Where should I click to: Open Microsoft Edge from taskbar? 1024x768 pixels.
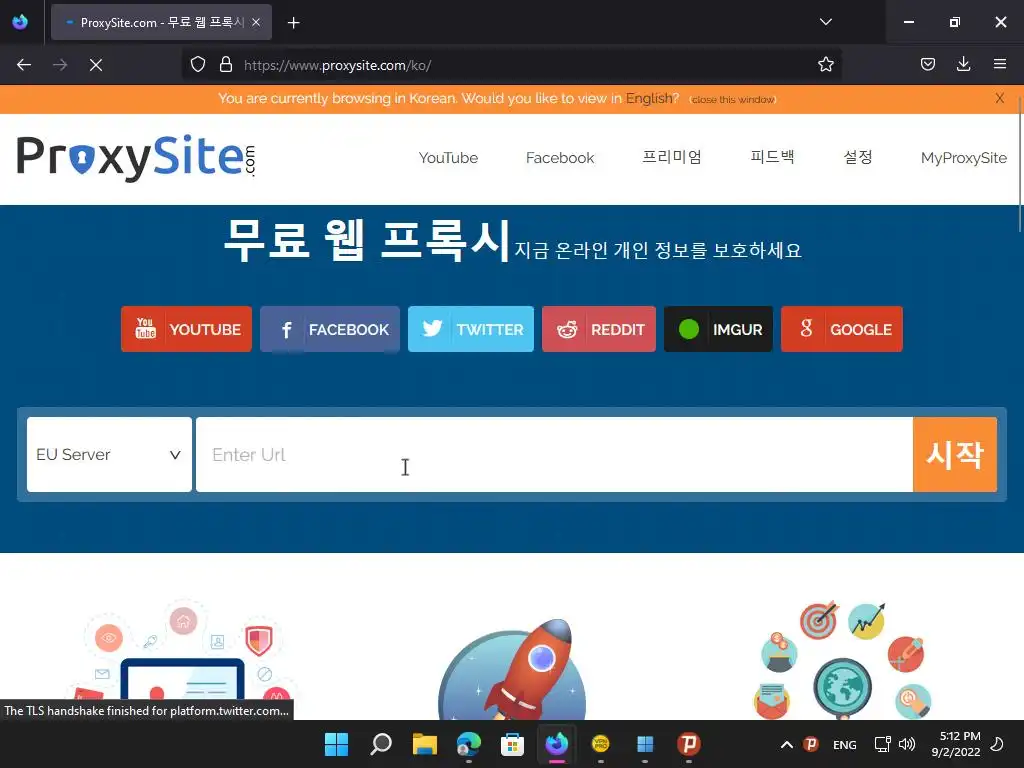click(468, 744)
